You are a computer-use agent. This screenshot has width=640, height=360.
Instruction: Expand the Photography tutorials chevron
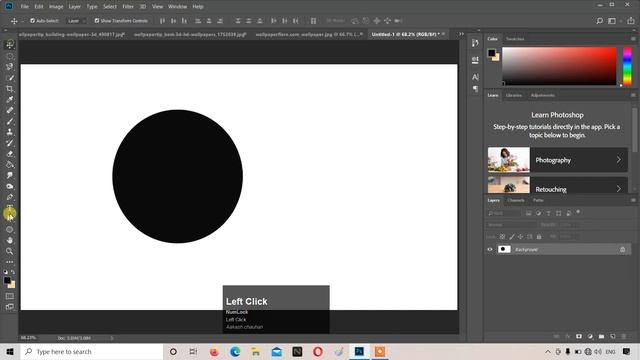pyautogui.click(x=619, y=160)
